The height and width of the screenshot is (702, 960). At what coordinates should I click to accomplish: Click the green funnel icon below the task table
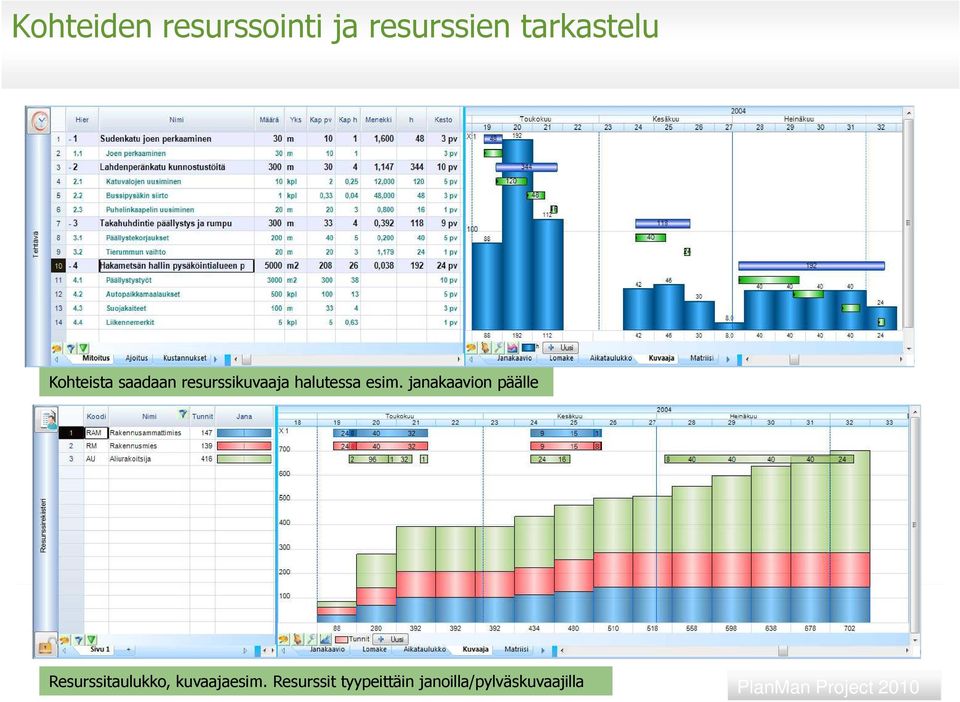[x=84, y=348]
